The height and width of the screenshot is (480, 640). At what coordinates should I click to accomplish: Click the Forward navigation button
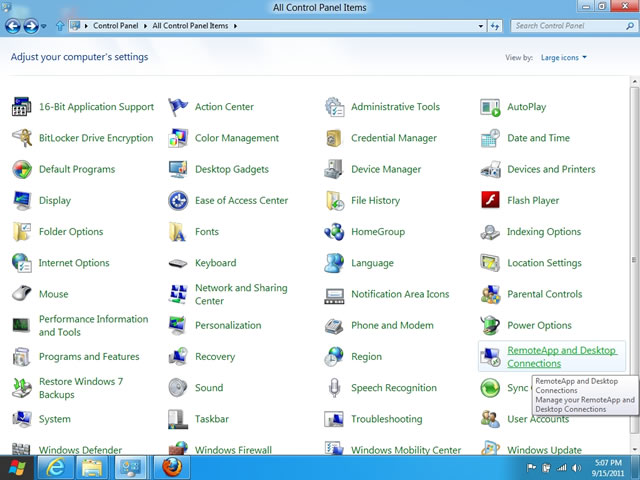[x=31, y=26]
